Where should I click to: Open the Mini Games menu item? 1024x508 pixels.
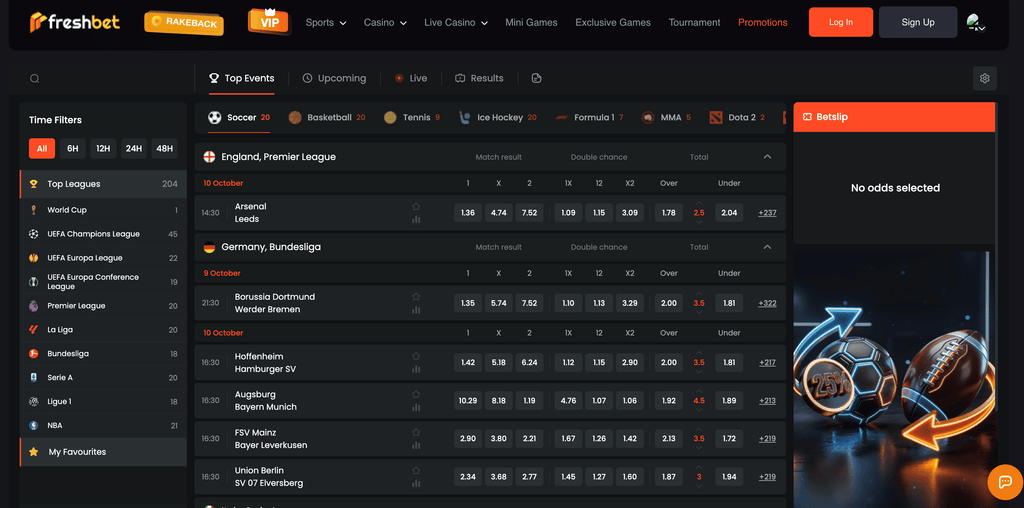point(531,22)
